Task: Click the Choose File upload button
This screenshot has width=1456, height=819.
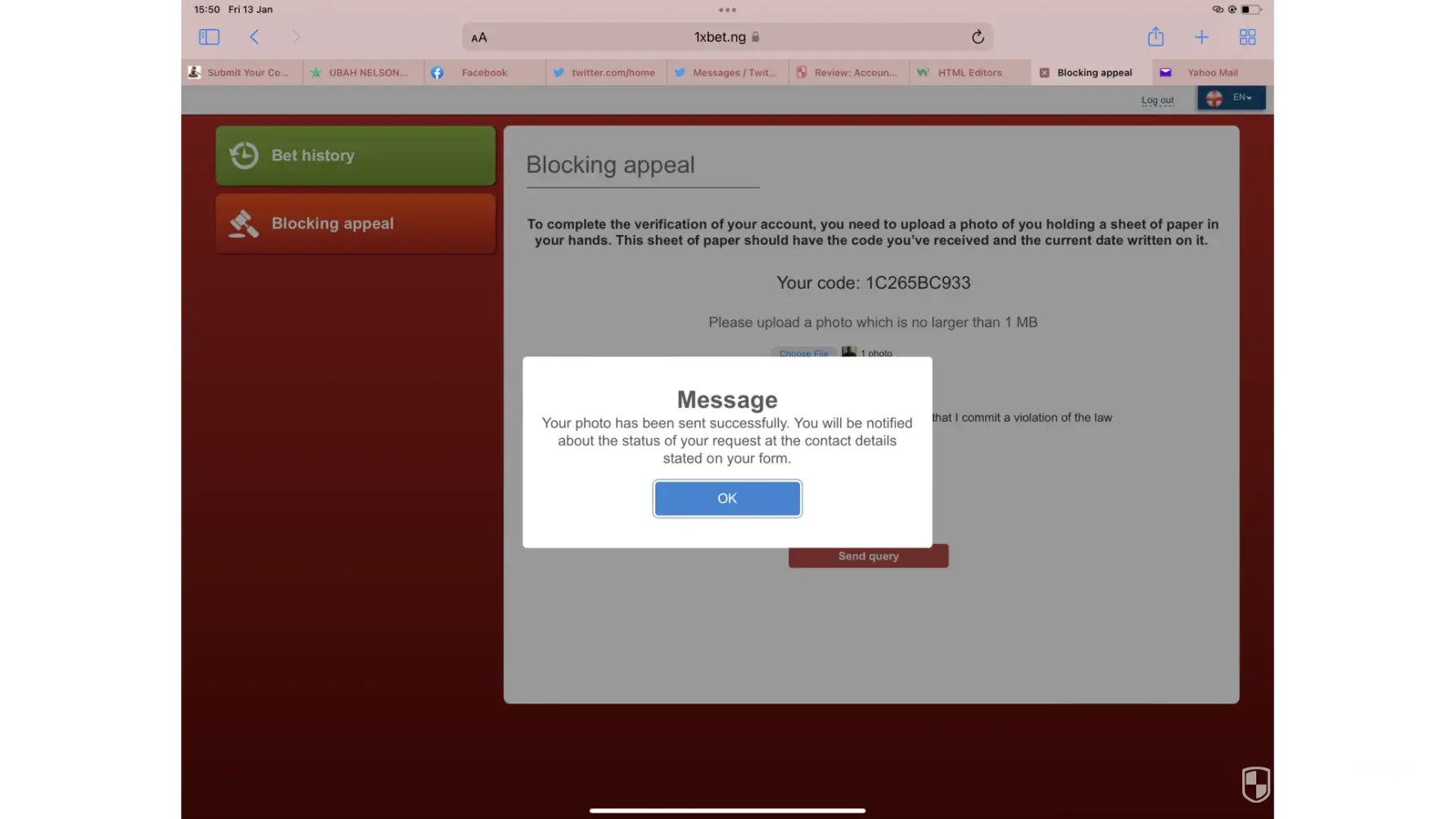Action: point(803,353)
